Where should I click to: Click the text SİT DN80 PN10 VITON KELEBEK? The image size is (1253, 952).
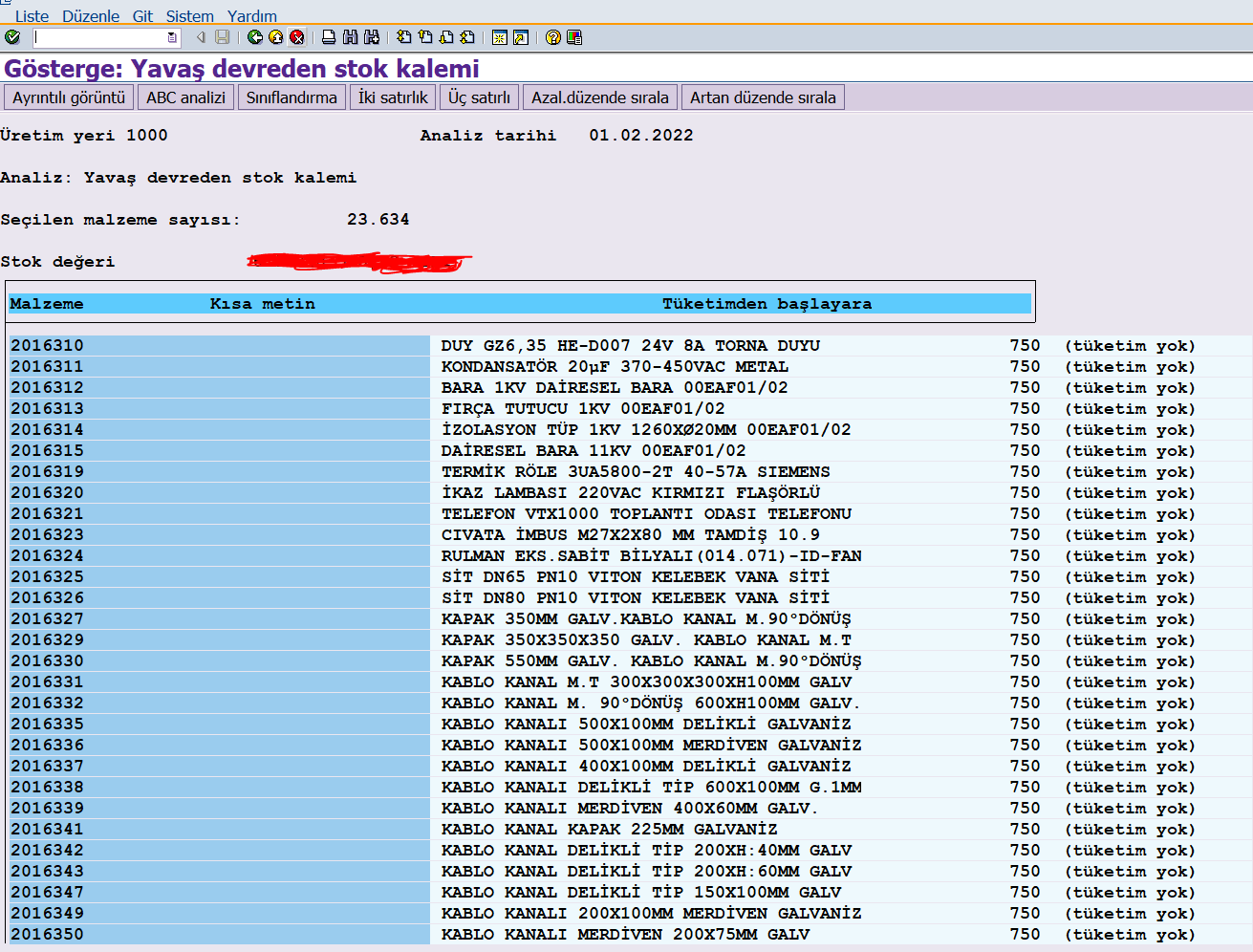click(636, 598)
